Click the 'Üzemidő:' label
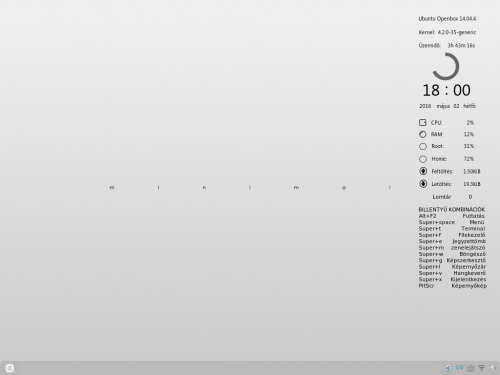 [430, 45]
